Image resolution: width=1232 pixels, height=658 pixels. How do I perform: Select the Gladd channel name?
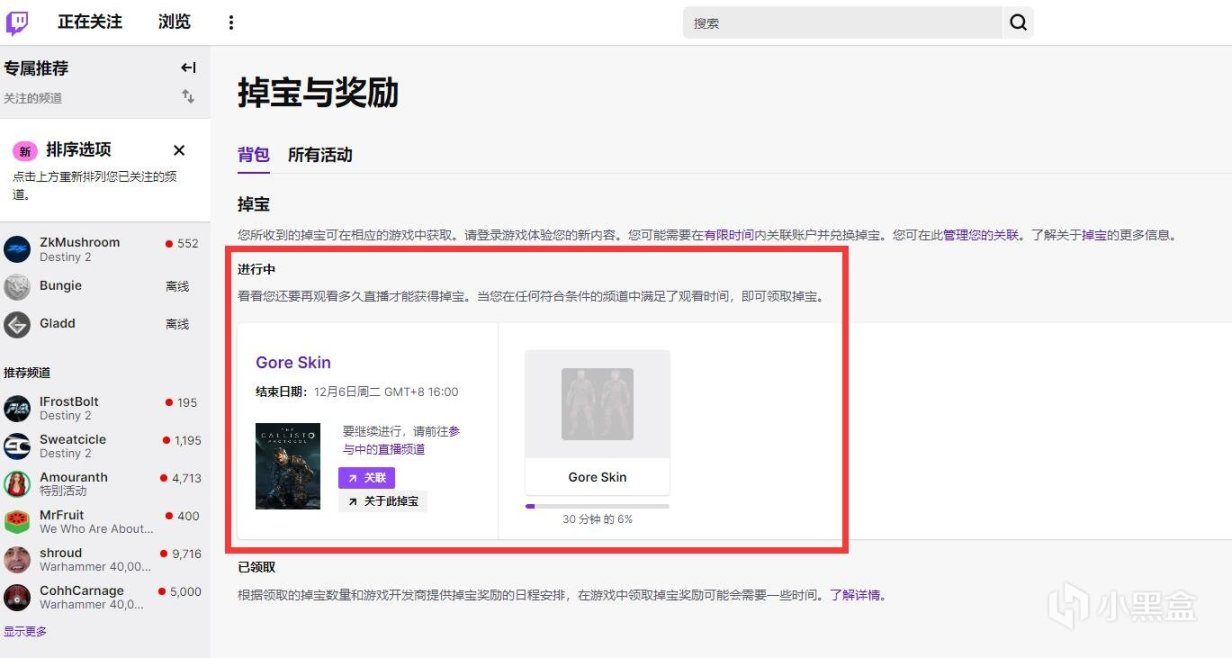(x=58, y=324)
